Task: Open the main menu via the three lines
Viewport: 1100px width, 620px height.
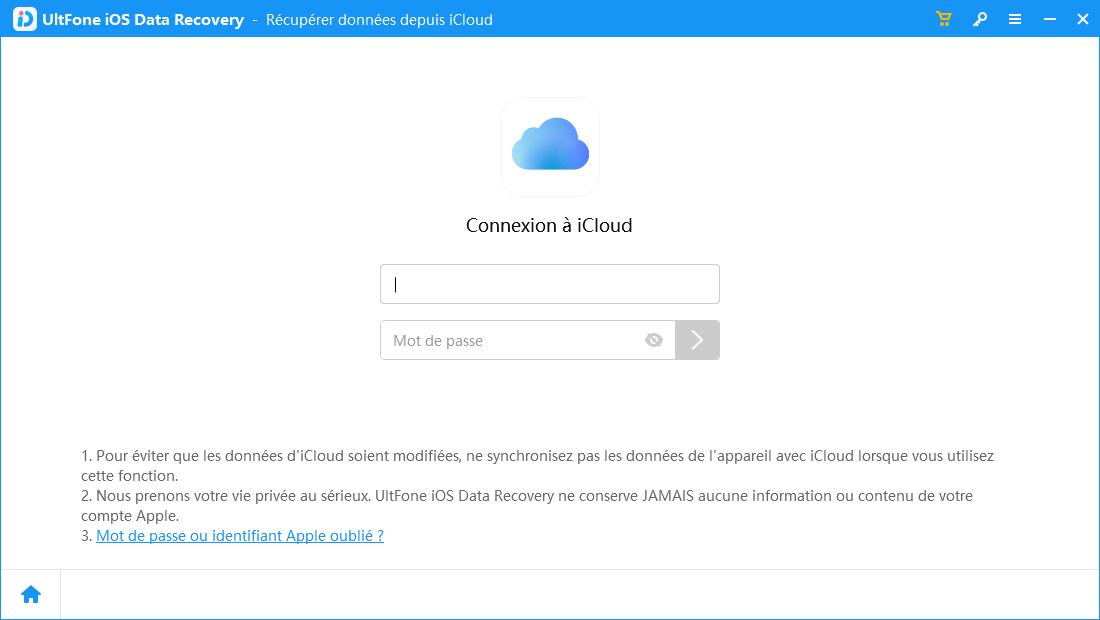Action: click(1014, 18)
